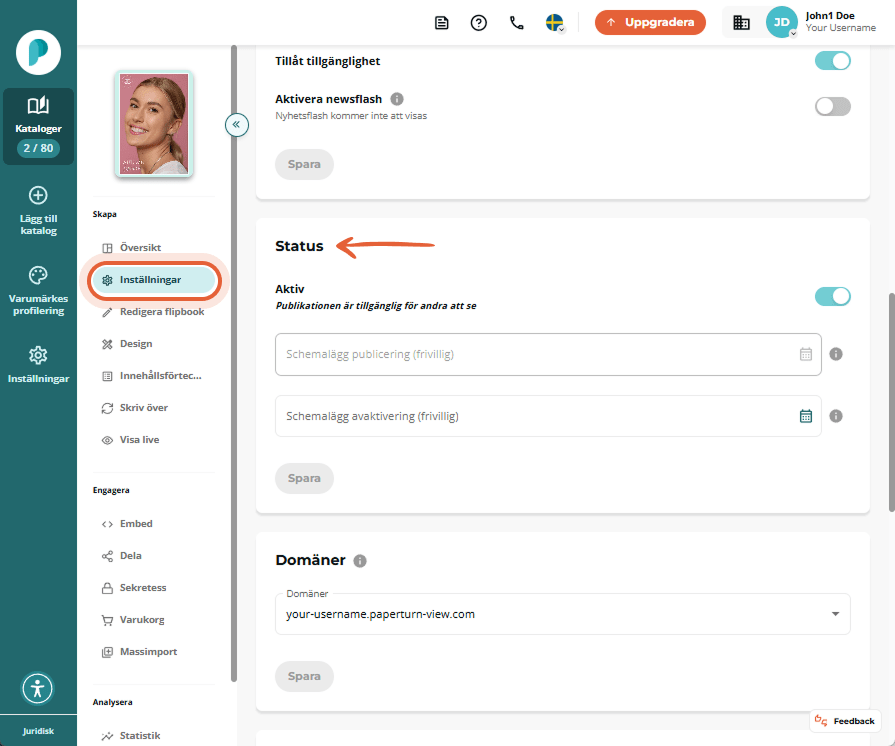The height and width of the screenshot is (746, 895).
Task: Open Redigera flipbook
Action: [x=153, y=312]
